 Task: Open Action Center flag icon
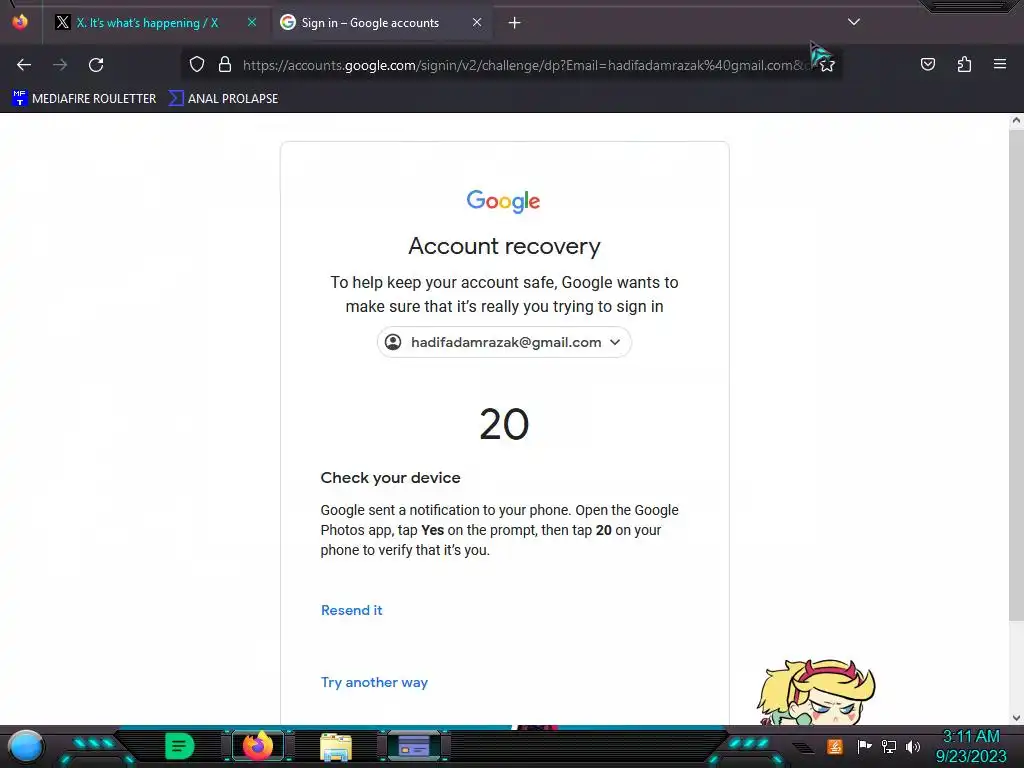[864, 746]
